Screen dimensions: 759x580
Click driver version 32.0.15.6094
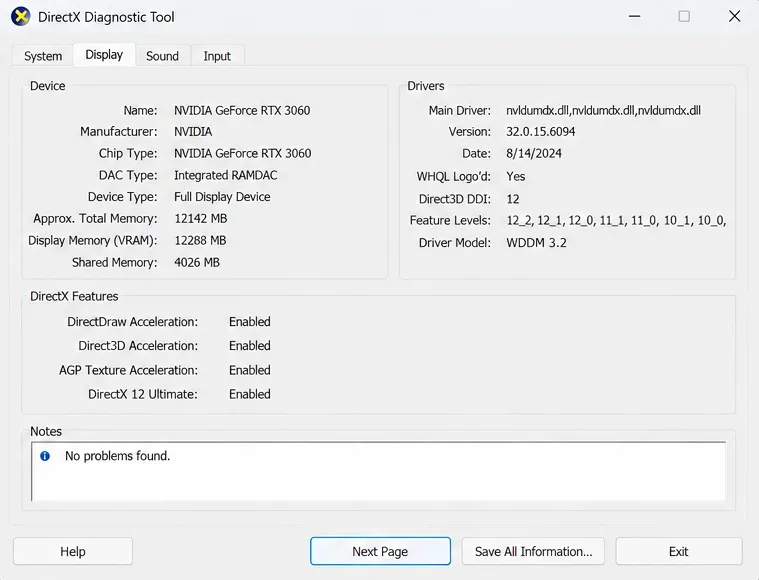pyautogui.click(x=541, y=132)
